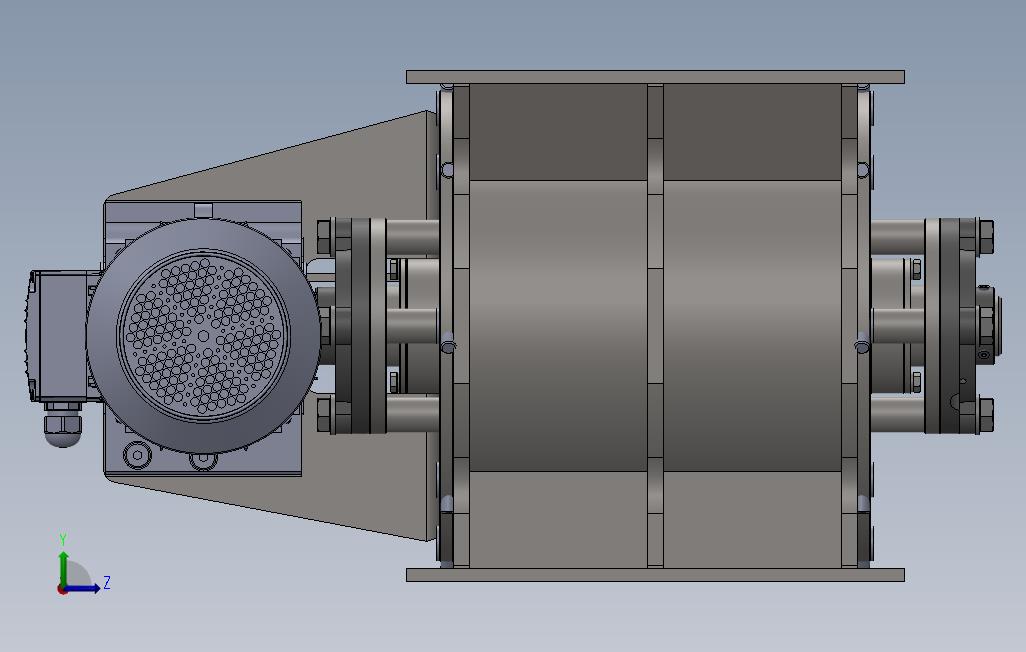Pick the lower hex bolt on right flange
1026x652 pixels.
pyautogui.click(x=985, y=415)
